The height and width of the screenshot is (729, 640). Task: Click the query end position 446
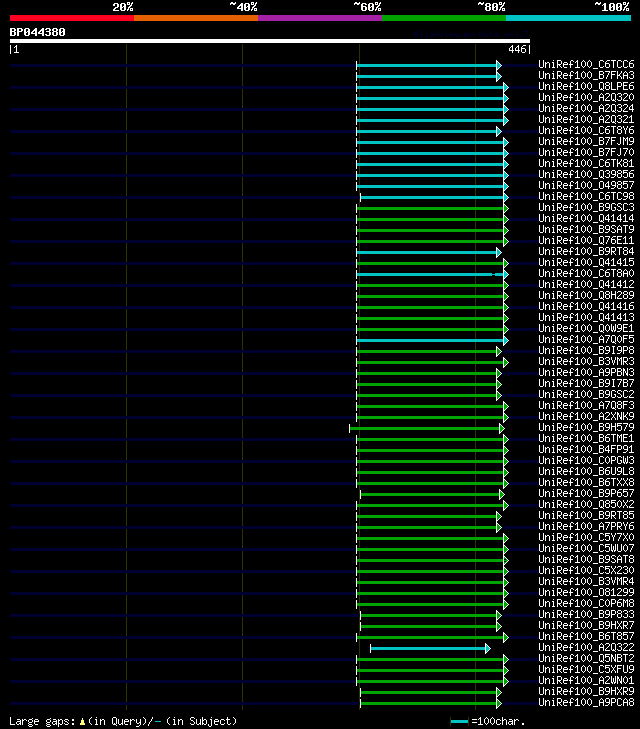pos(517,49)
